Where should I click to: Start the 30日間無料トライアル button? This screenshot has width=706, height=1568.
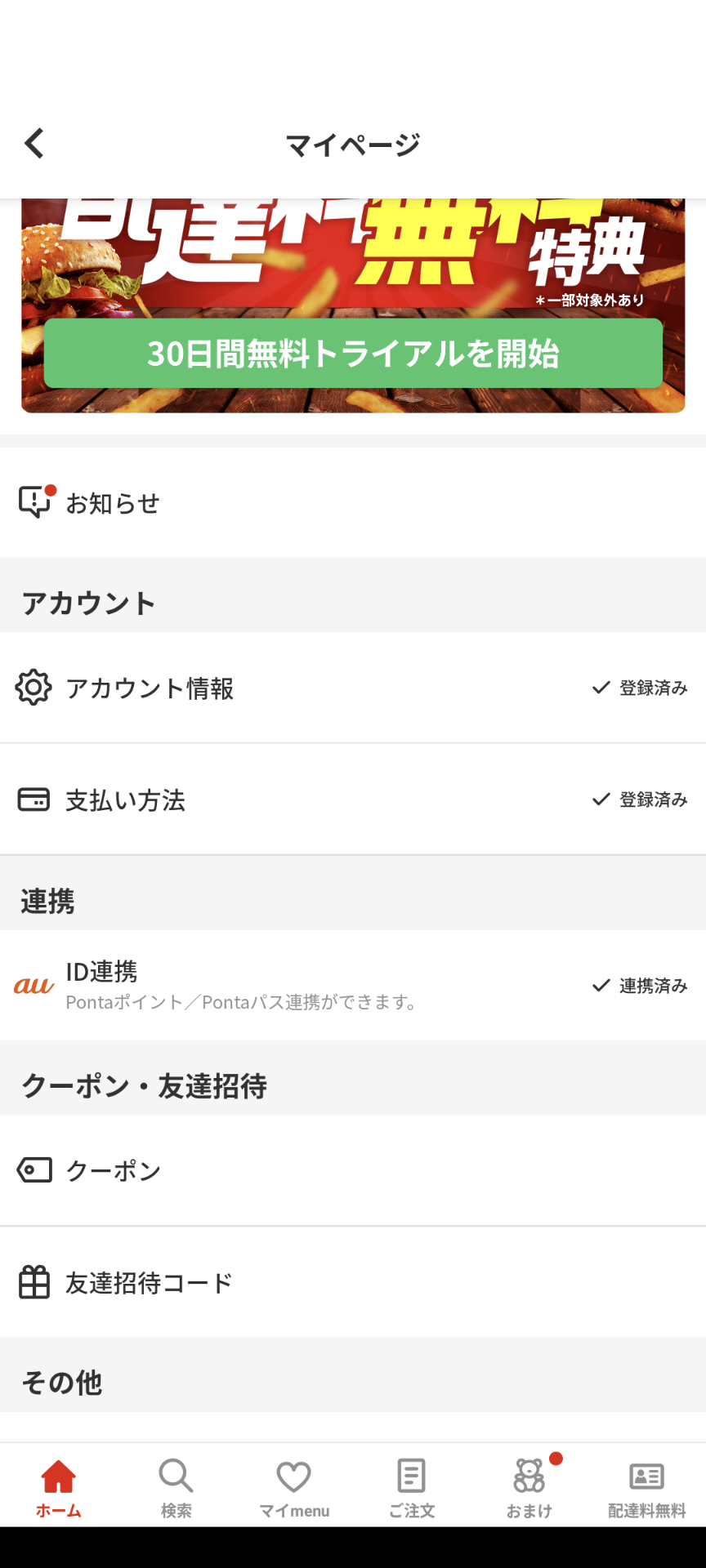point(353,354)
